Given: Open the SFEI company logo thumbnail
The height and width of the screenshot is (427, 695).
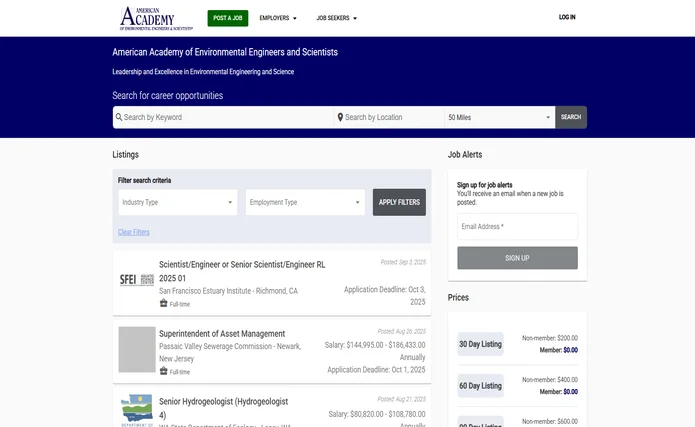Looking at the screenshot, I should pos(137,279).
